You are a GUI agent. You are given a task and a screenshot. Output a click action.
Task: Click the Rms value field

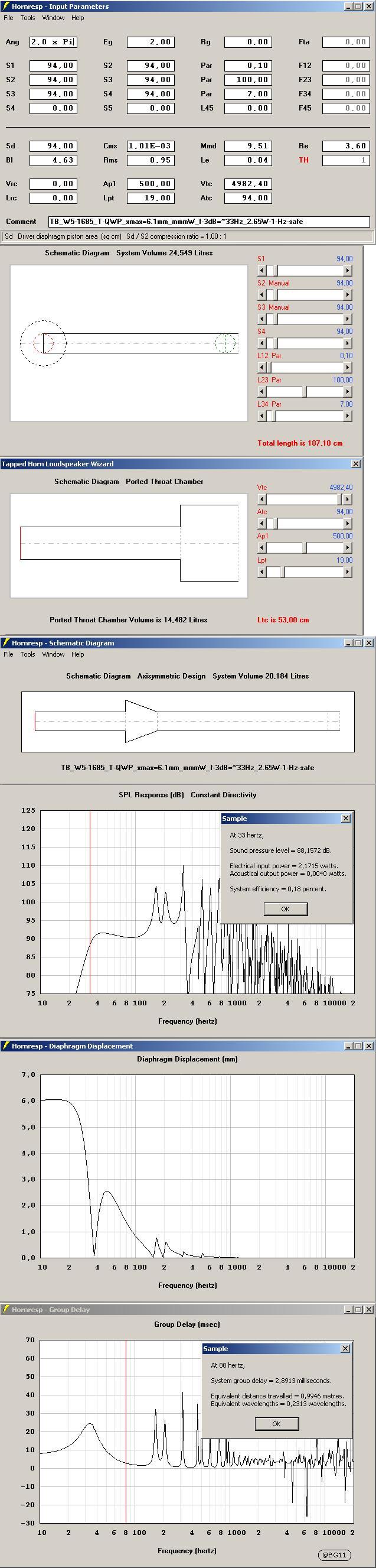point(151,160)
